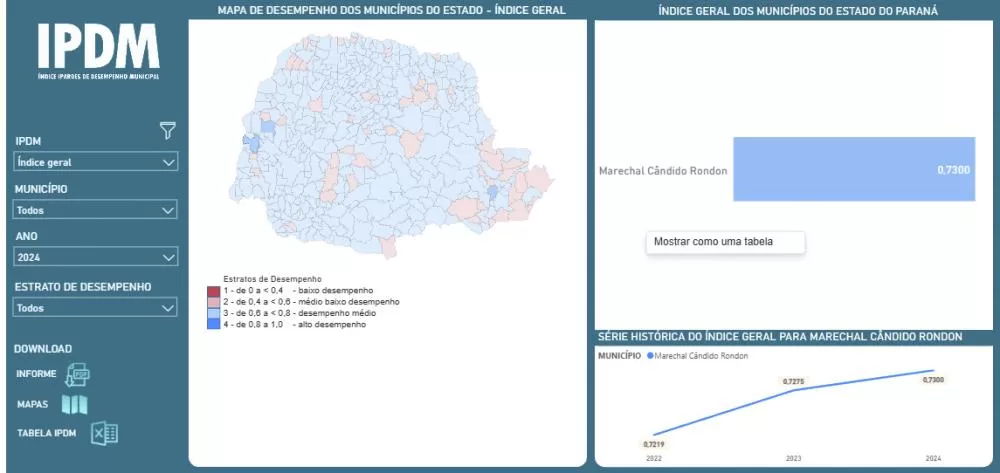Click the 0,7275 data label for 2023
1000x473 pixels.
(793, 381)
